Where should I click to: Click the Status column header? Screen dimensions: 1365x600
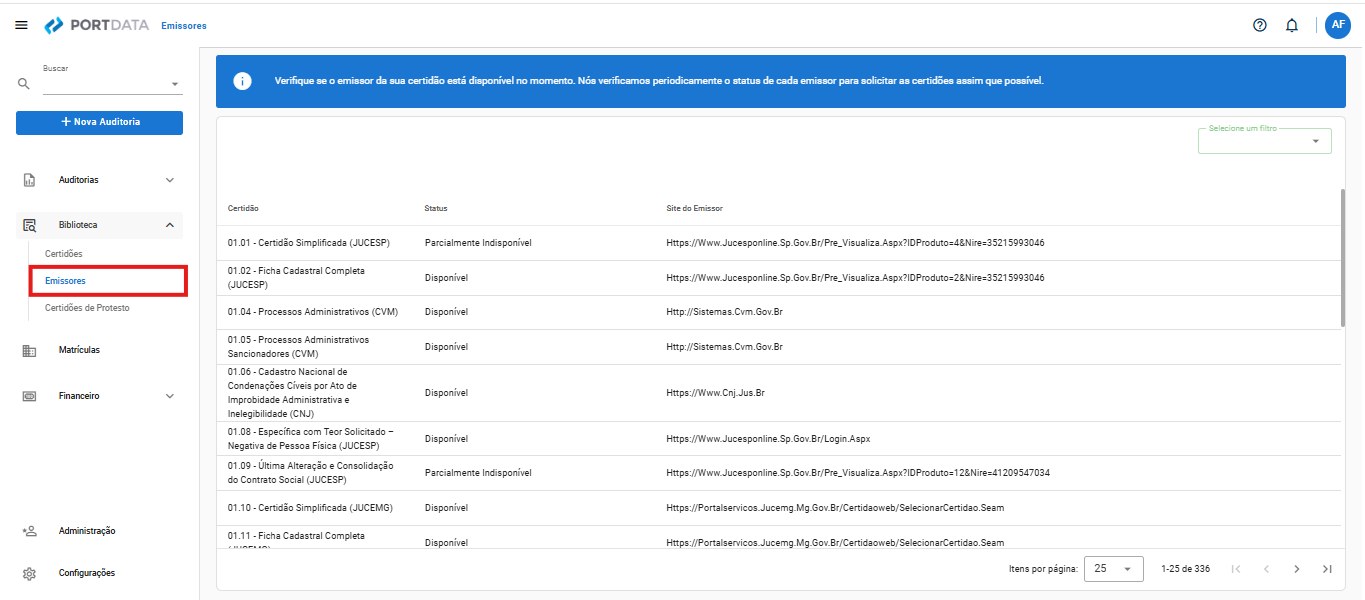coord(436,208)
